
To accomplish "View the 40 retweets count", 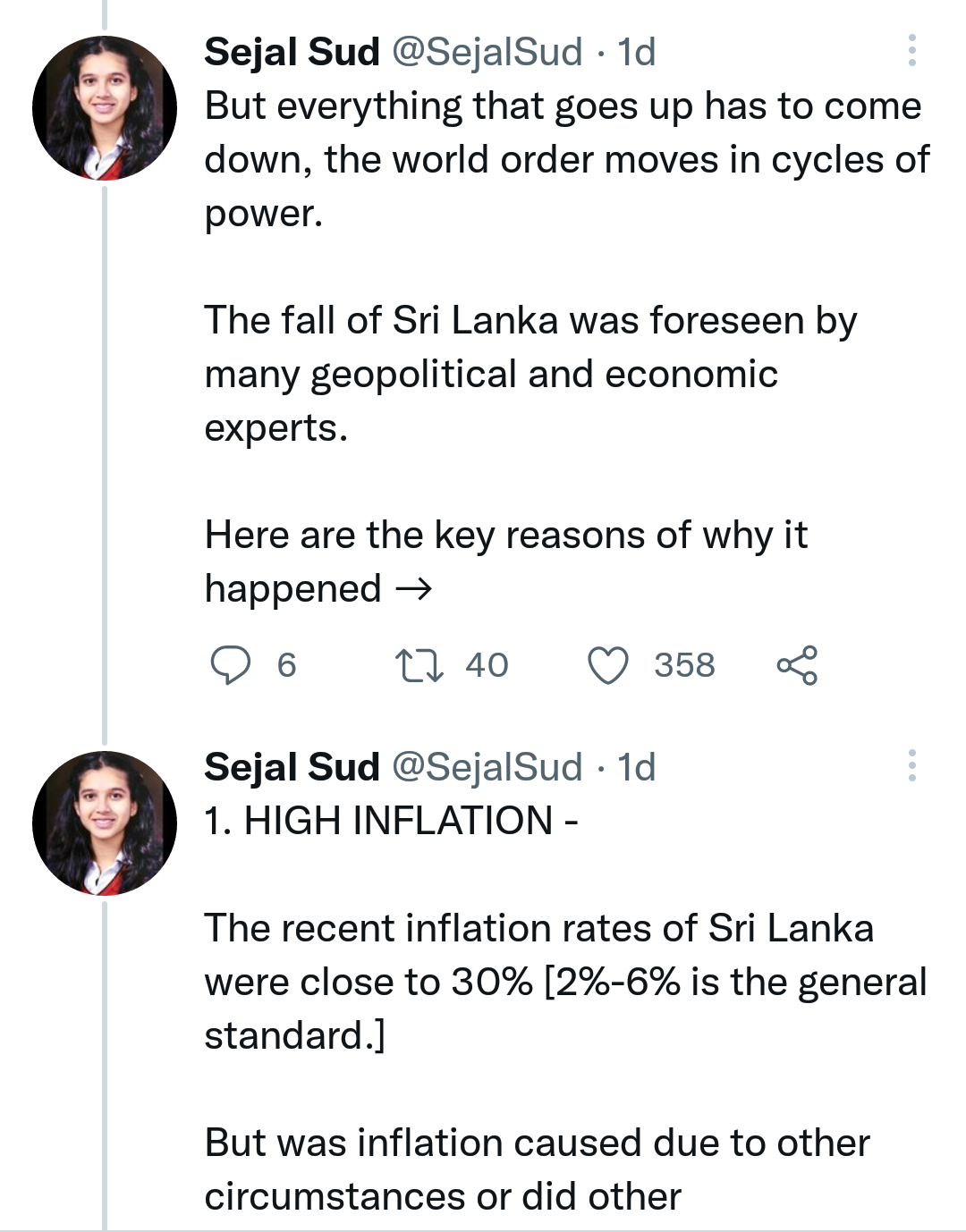I will (487, 665).
